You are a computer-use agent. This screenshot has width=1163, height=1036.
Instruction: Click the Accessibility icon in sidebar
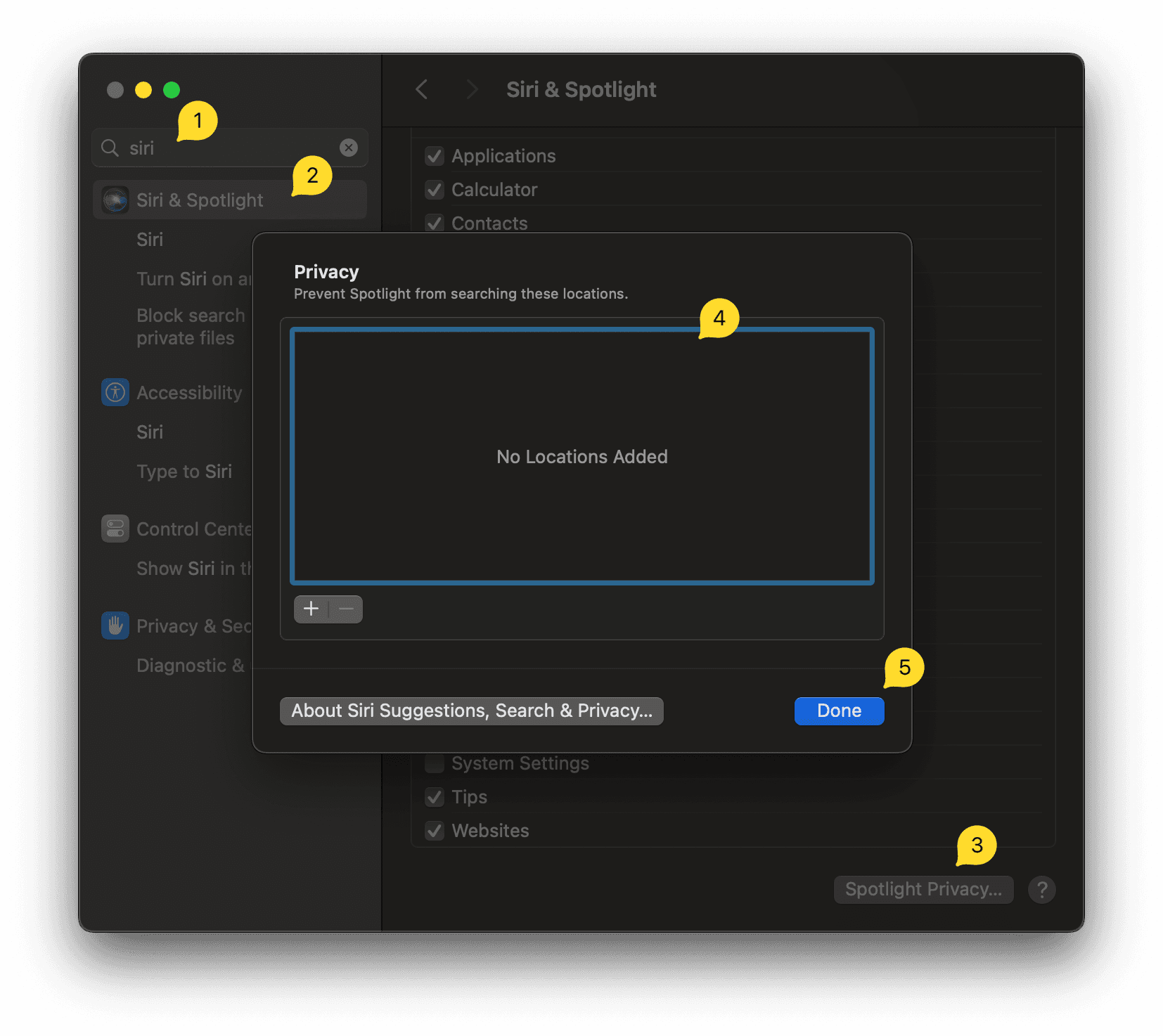[115, 392]
